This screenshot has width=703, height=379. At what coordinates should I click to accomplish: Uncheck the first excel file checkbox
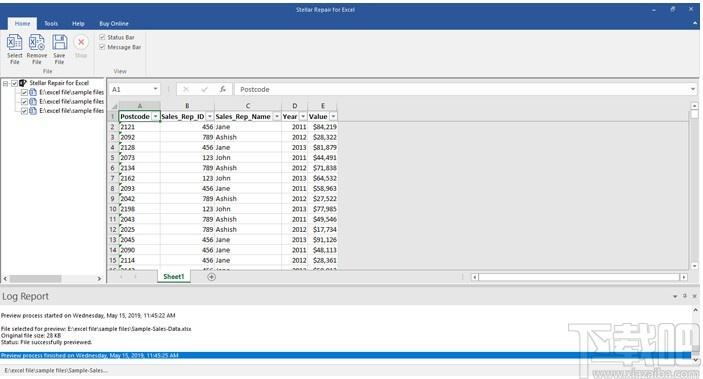[x=24, y=92]
